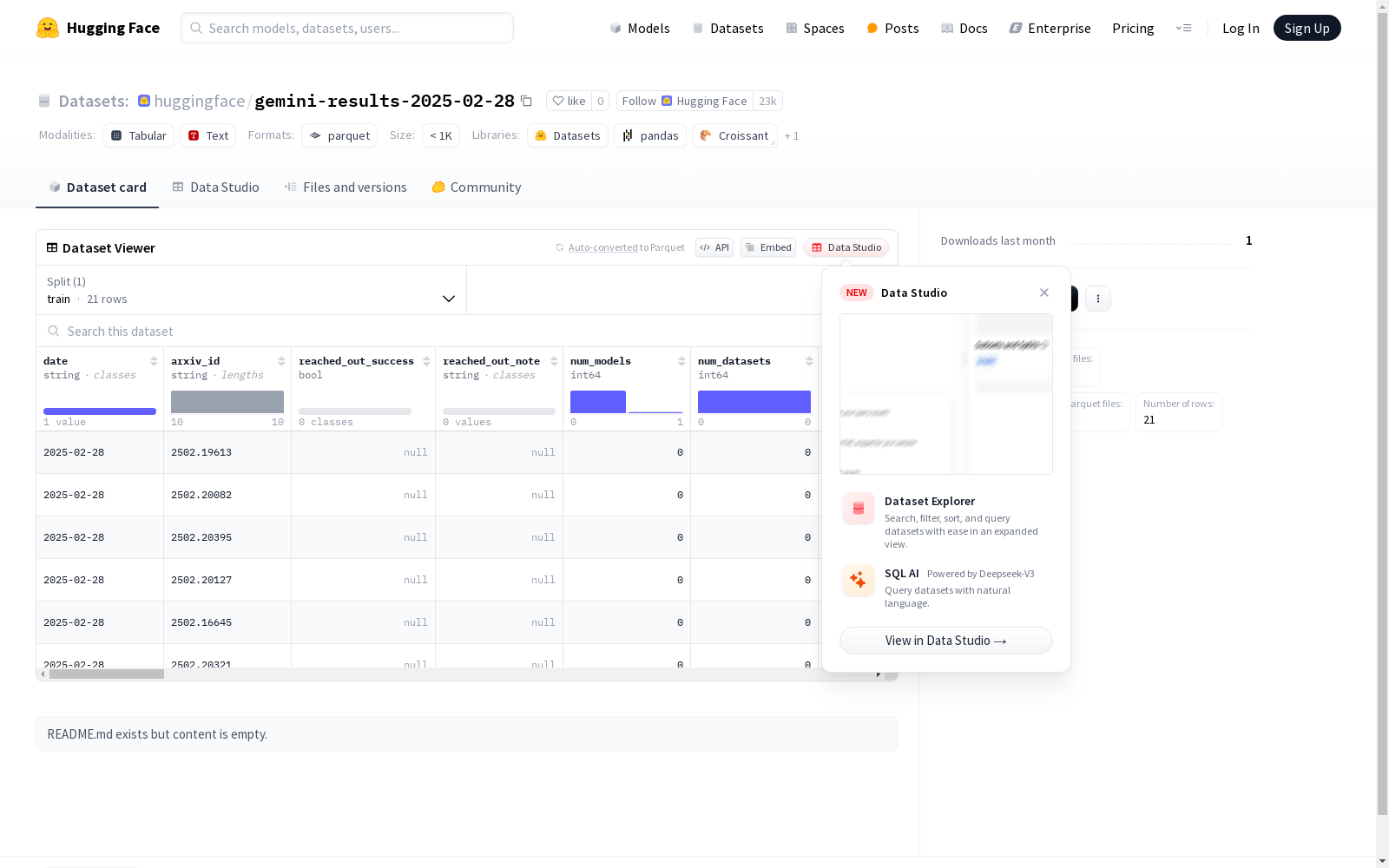This screenshot has height=868, width=1389.
Task: Open the more navigation menu icon
Action: 1183,28
